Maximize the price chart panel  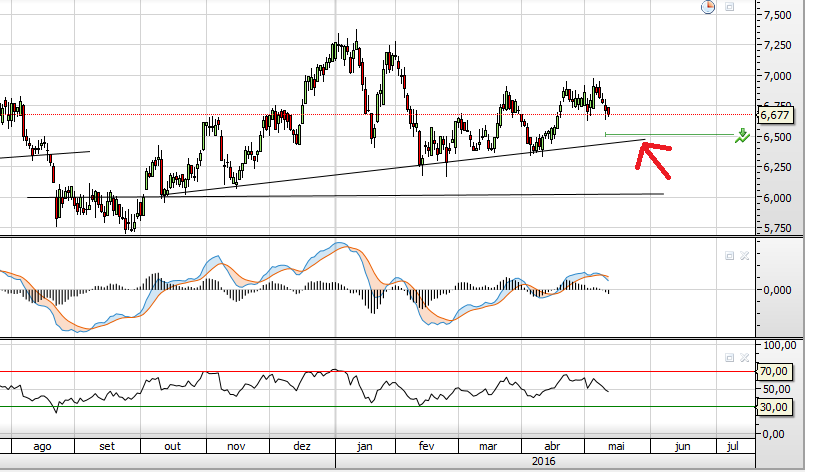click(729, 7)
